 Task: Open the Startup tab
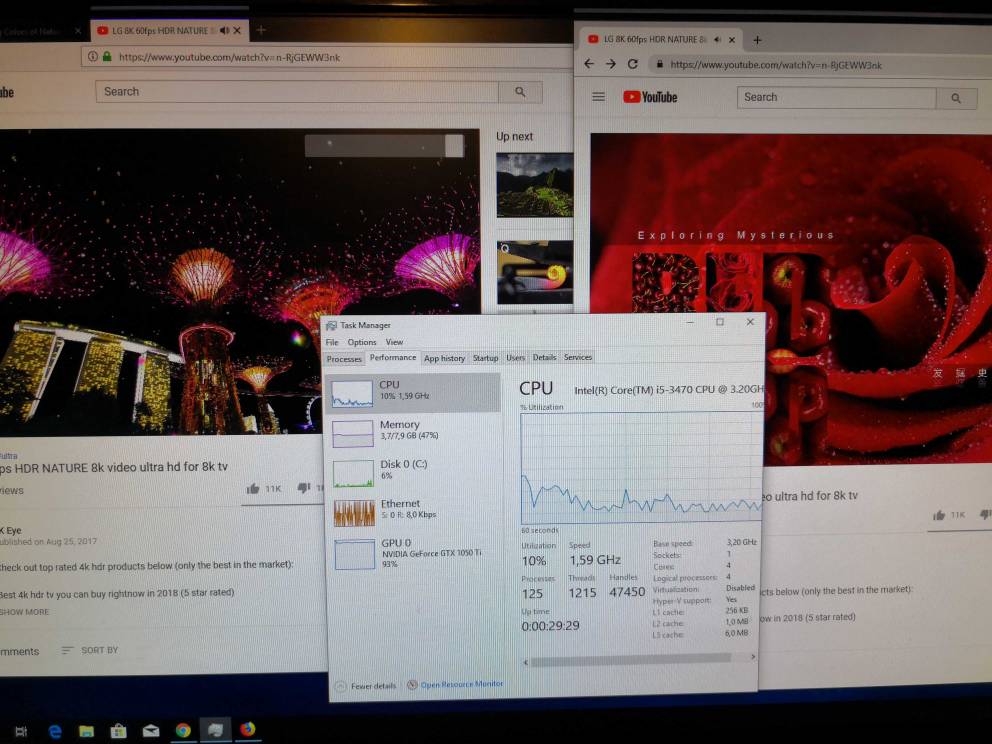pyautogui.click(x=485, y=358)
